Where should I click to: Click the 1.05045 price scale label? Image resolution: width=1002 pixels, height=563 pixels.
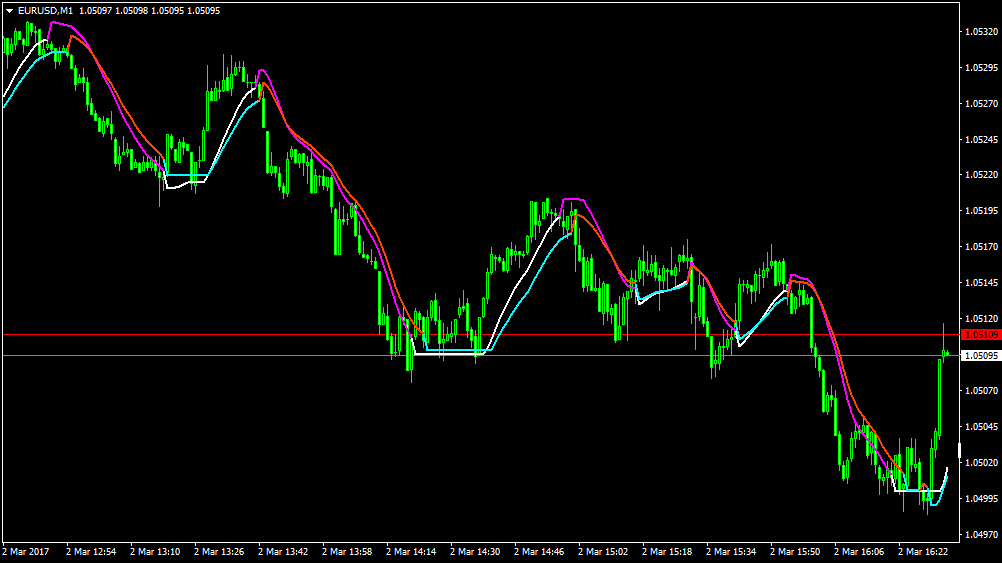pos(982,426)
